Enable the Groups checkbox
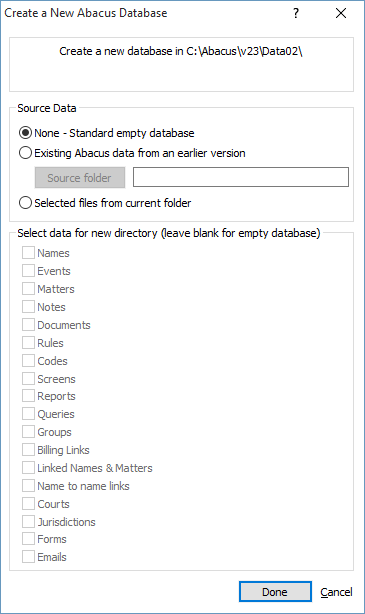 (28, 432)
